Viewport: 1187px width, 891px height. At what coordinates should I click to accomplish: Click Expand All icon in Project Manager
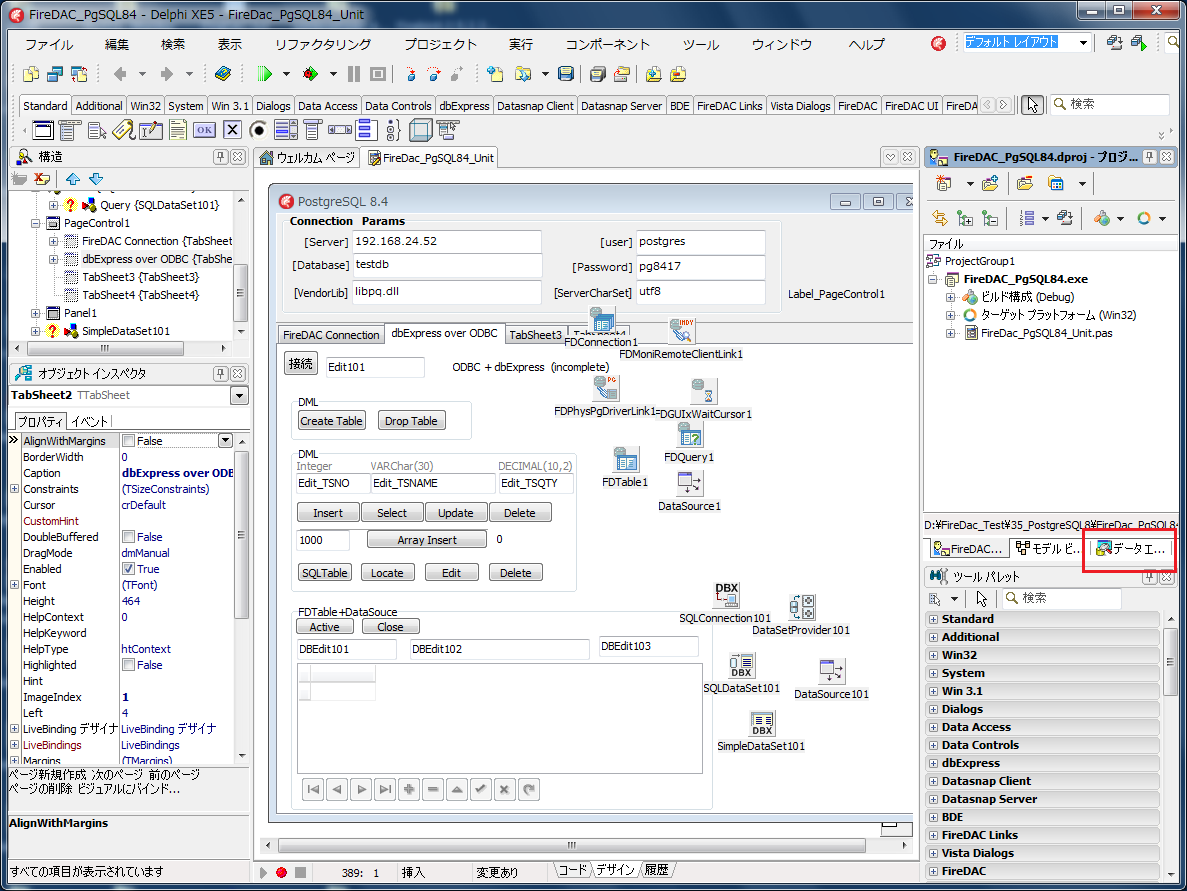[x=964, y=219]
